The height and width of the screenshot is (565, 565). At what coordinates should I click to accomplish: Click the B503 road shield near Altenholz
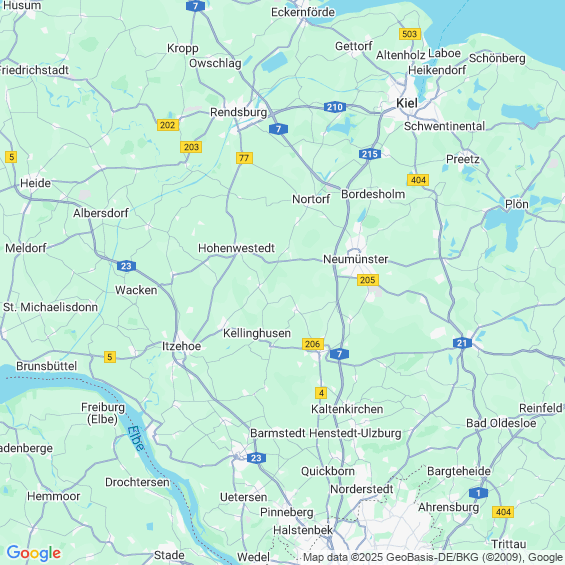410,34
